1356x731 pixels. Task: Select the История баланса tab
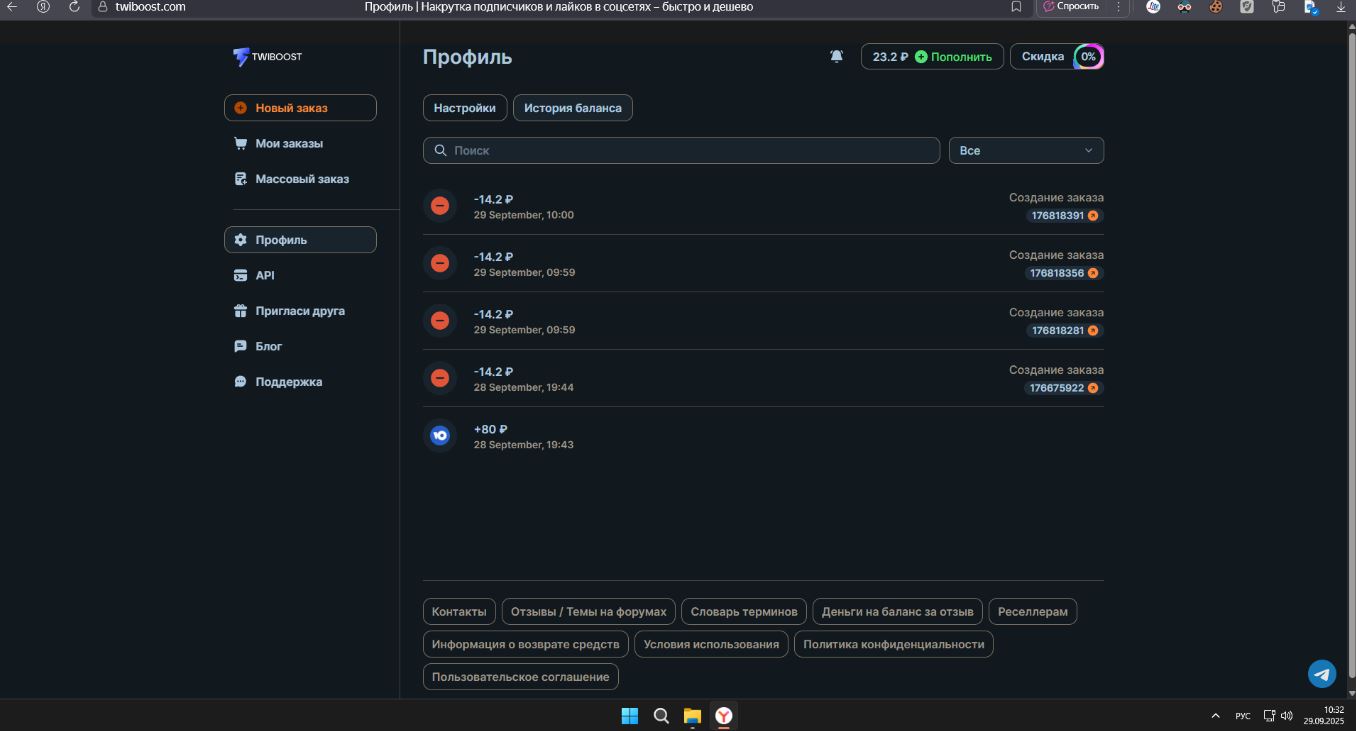(572, 108)
